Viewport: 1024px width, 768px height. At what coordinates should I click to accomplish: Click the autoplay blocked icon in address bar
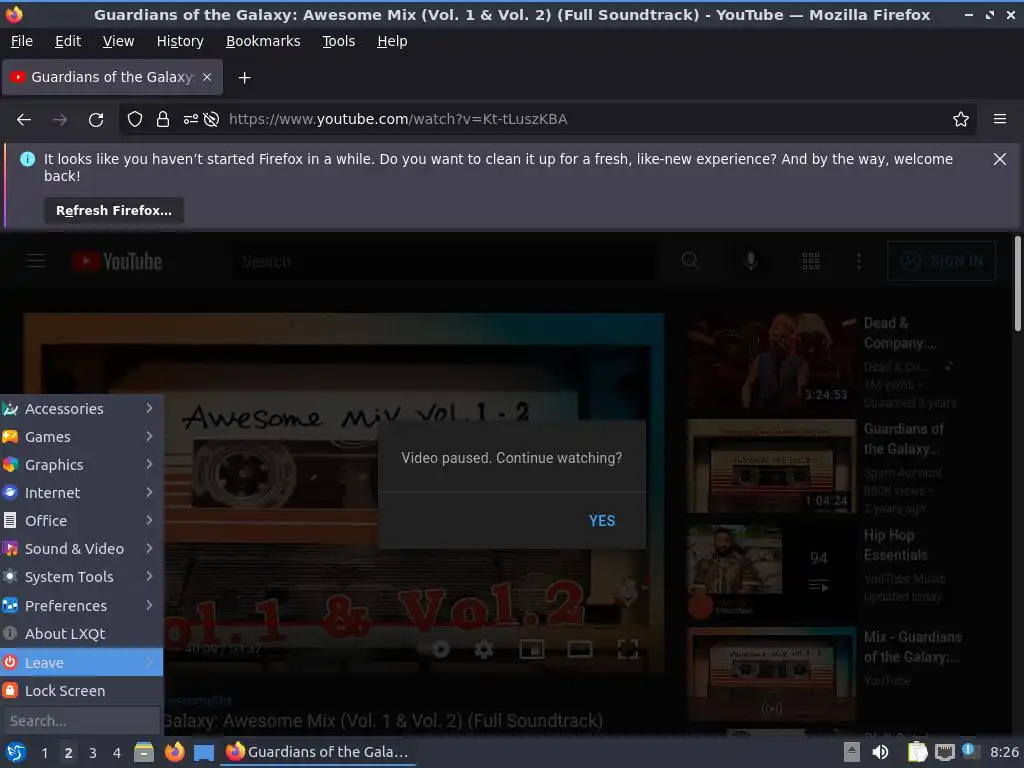pos(211,120)
